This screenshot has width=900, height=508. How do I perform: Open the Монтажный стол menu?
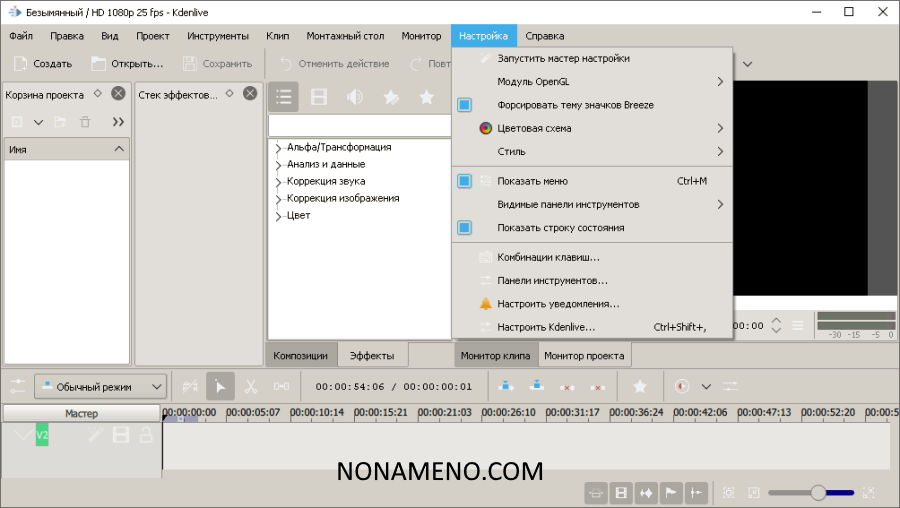click(345, 36)
